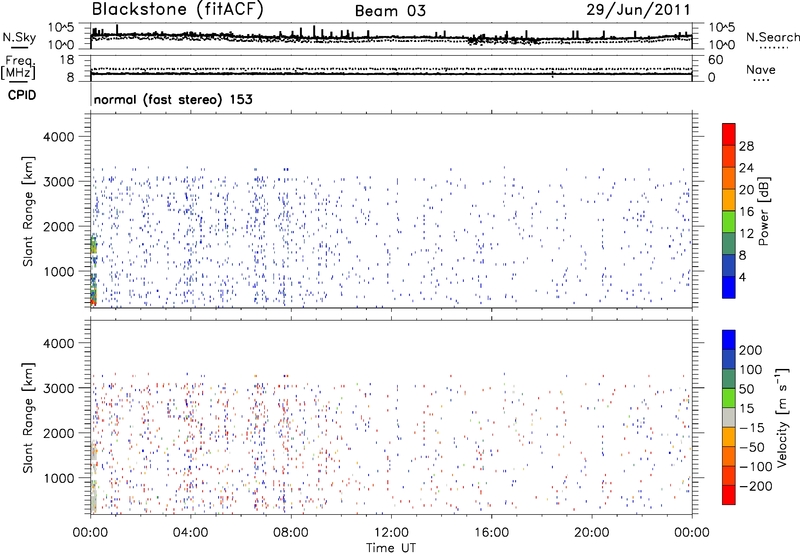Click the 28 label on Power colorbar
The image size is (800, 554).
tap(746, 146)
